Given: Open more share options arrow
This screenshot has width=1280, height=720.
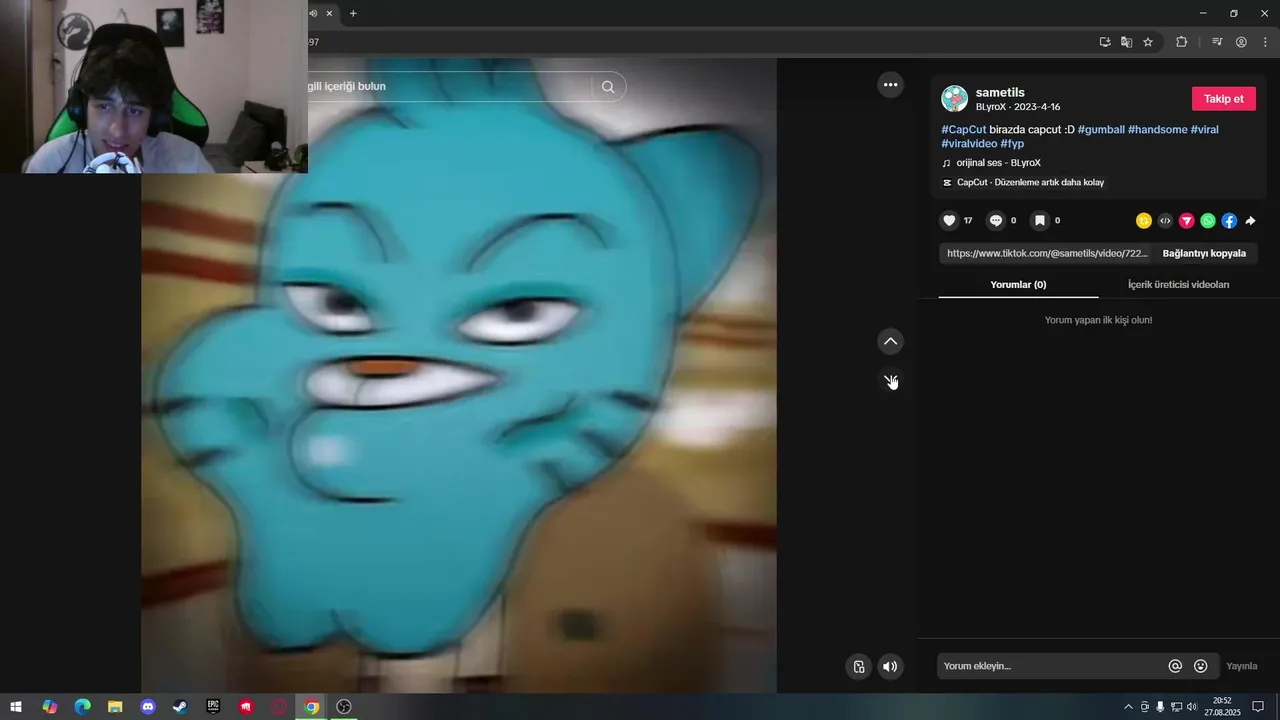Looking at the screenshot, I should 1250,221.
